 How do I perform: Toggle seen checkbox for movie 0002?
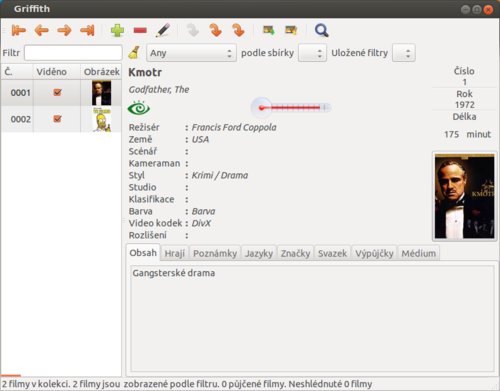tap(57, 119)
